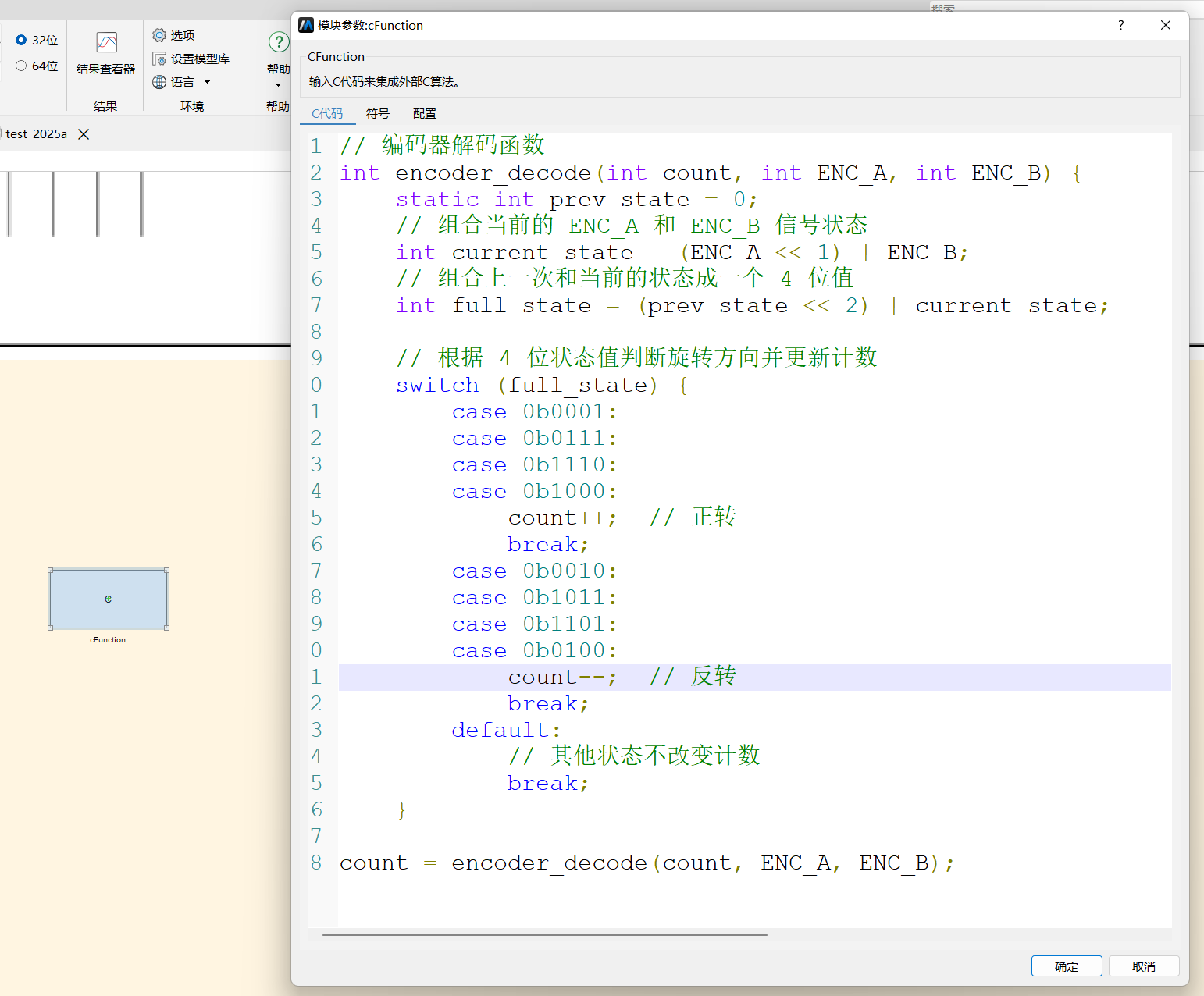Click the 'count--; // 反转' code line

click(622, 677)
